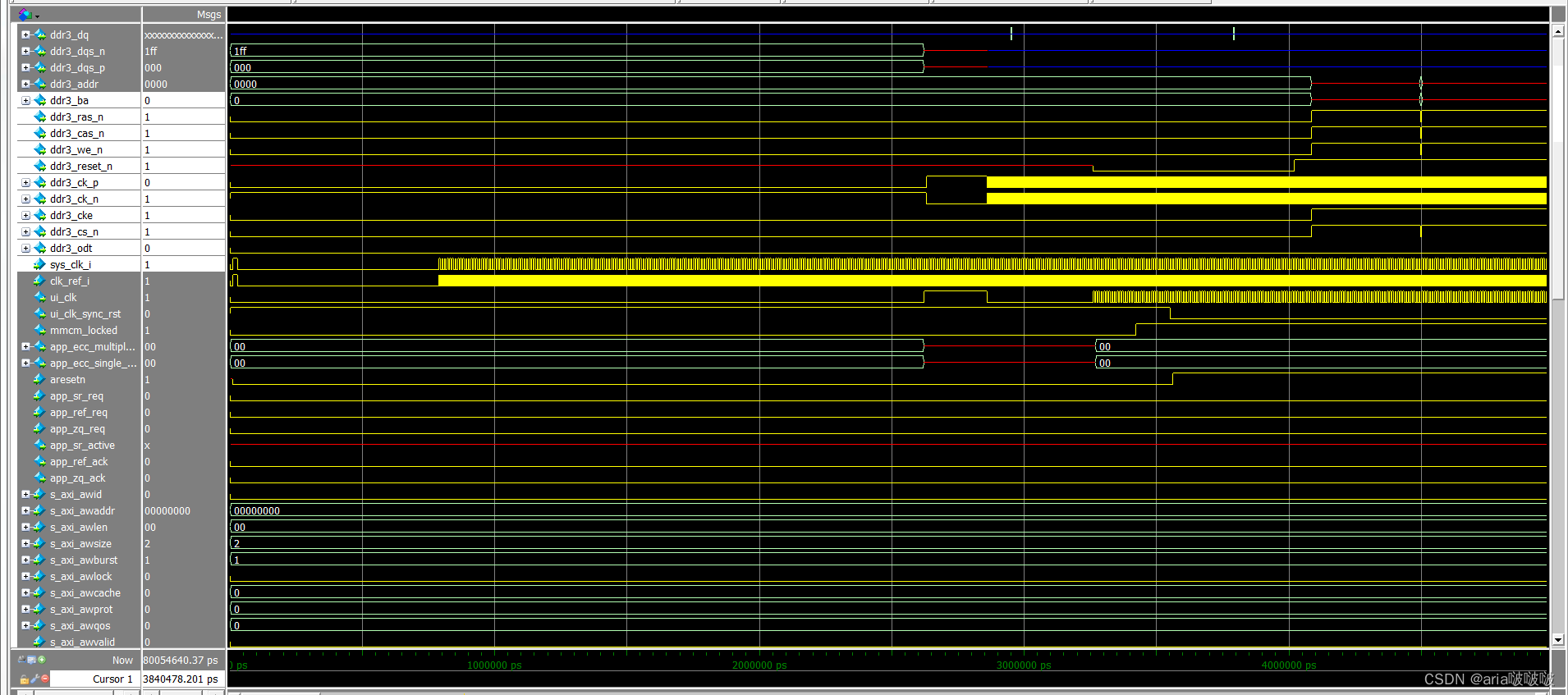Select the app_ref_req signal icon
1568x695 pixels.
pos(40,412)
